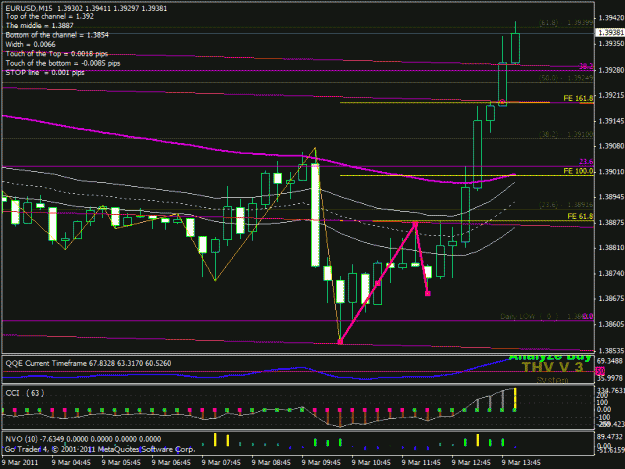Select the 'THV V 3' system label
Image resolution: width=625 pixels, height=469 pixels.
552,367
